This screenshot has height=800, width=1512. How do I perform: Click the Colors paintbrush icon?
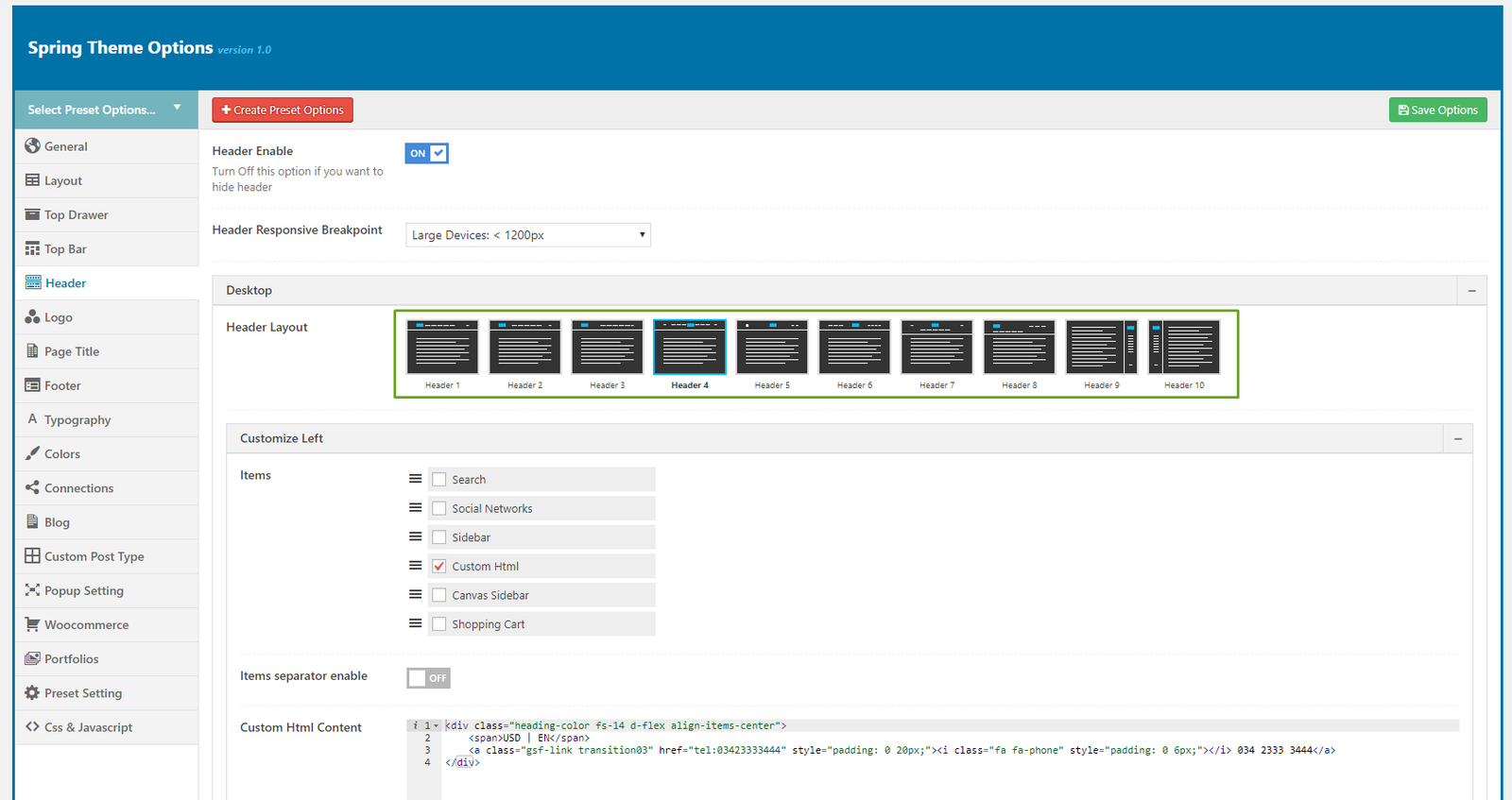(32, 453)
